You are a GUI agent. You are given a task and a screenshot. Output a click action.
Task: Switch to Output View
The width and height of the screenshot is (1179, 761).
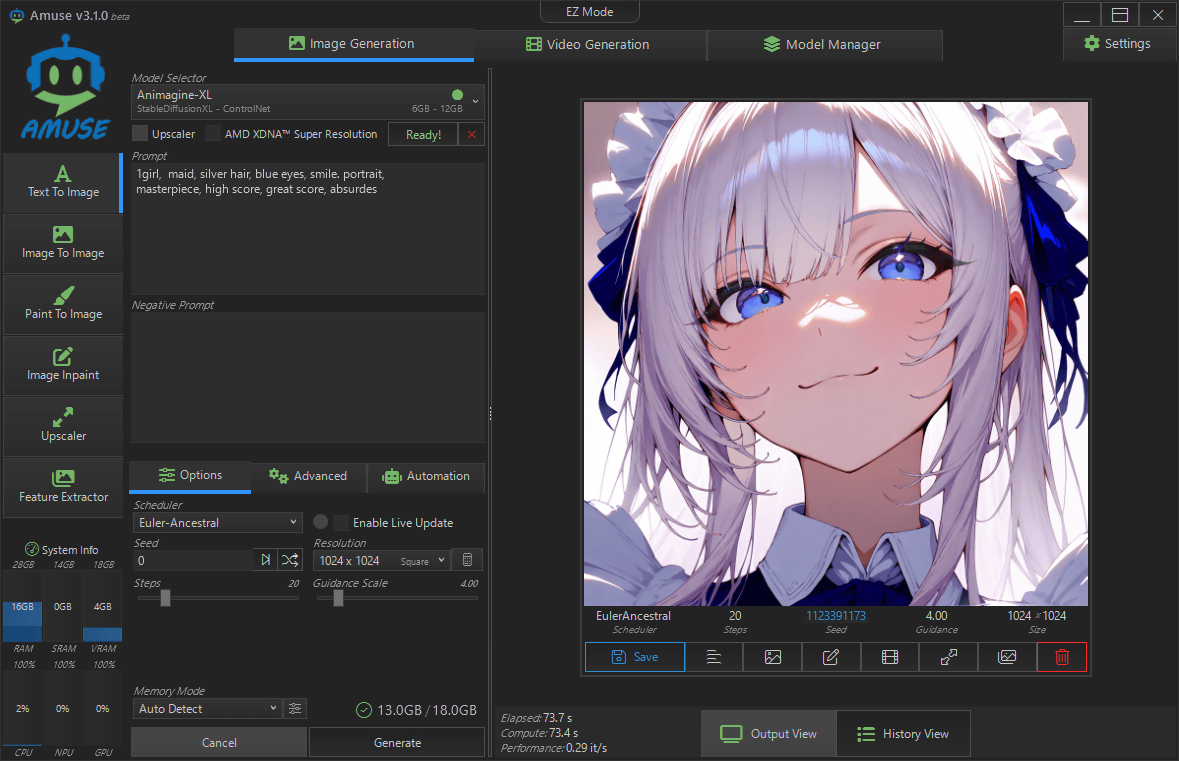[x=768, y=734]
